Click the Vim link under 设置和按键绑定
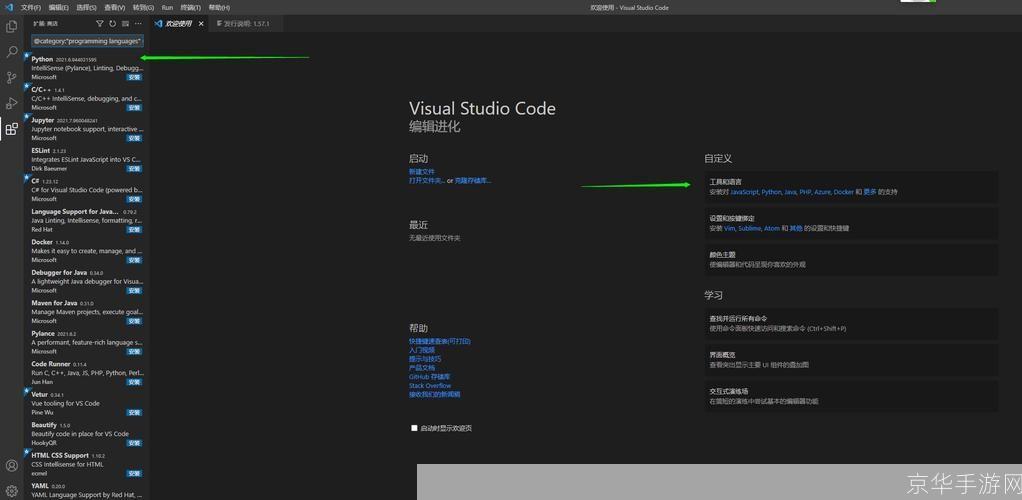Screen dimensions: 1022x500 pos(730,229)
